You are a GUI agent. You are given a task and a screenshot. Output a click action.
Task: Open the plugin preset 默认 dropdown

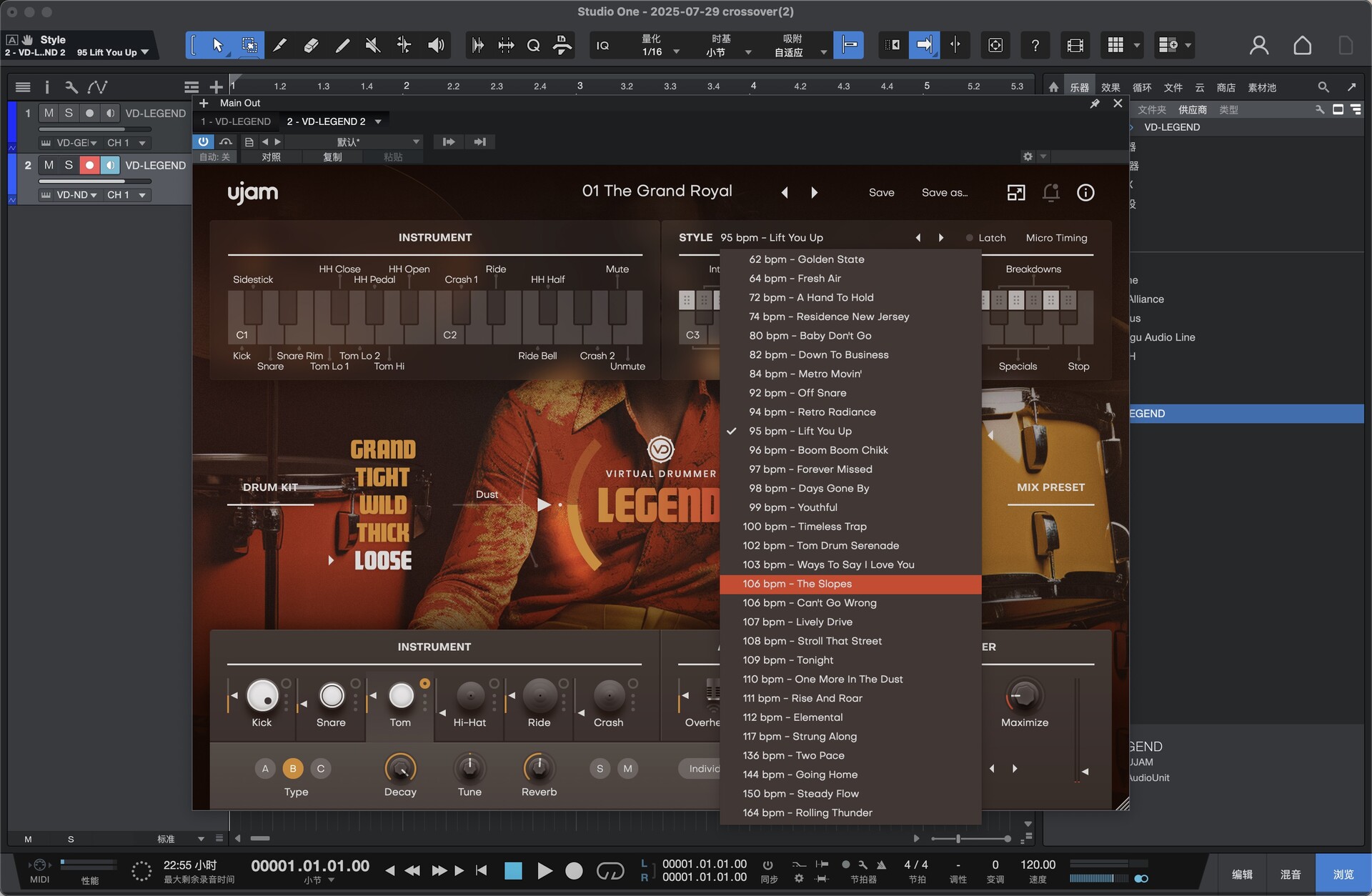click(354, 141)
